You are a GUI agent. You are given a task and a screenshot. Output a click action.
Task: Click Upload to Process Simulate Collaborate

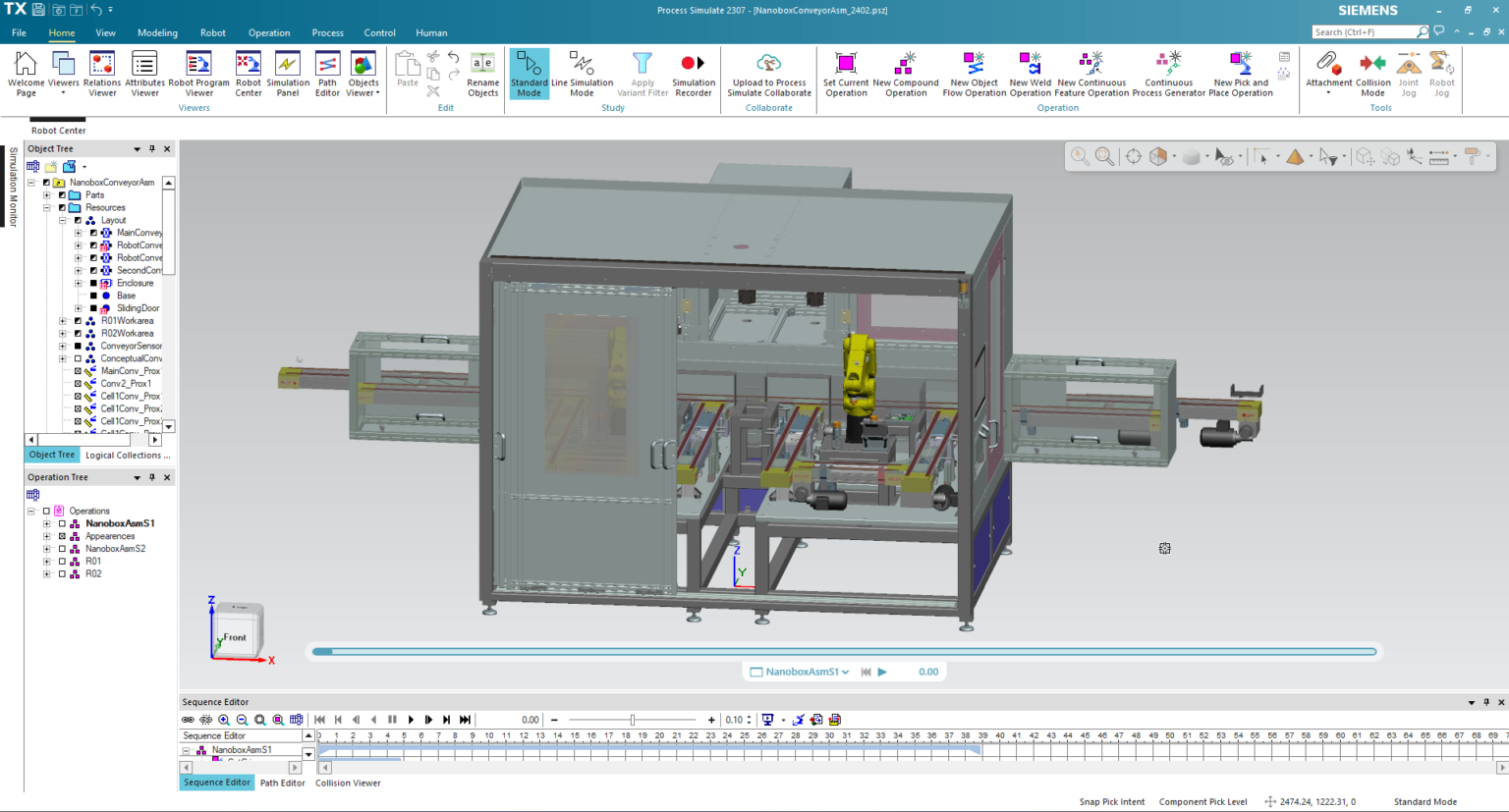[768, 74]
